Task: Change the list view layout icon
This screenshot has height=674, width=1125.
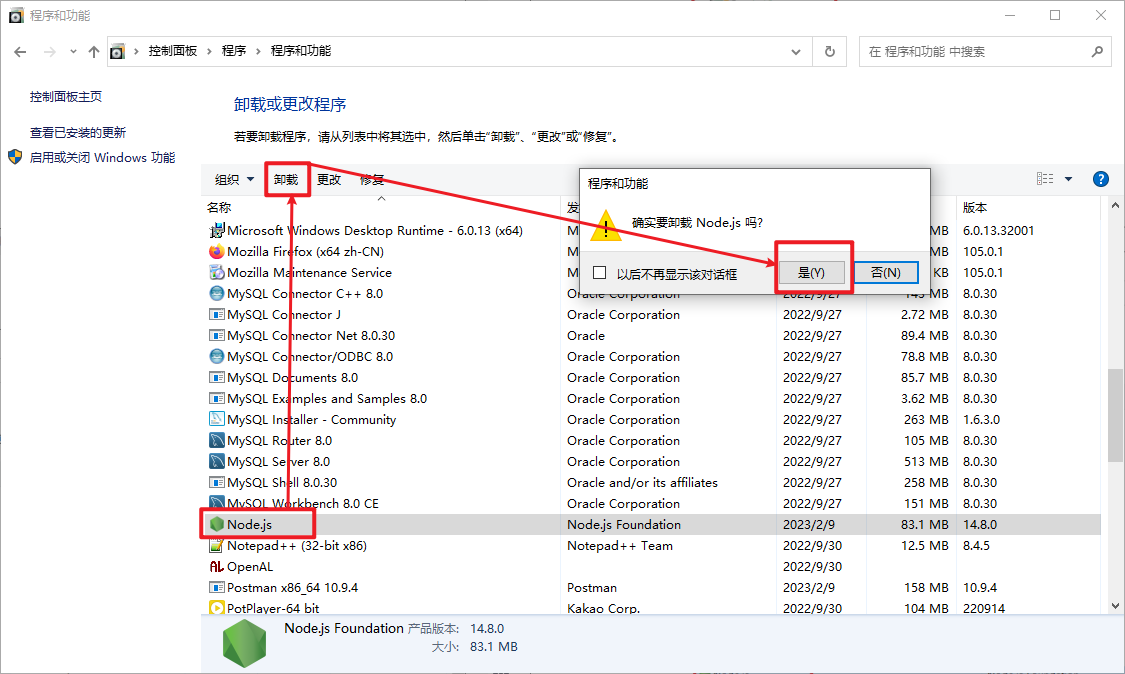Action: pos(1045,179)
